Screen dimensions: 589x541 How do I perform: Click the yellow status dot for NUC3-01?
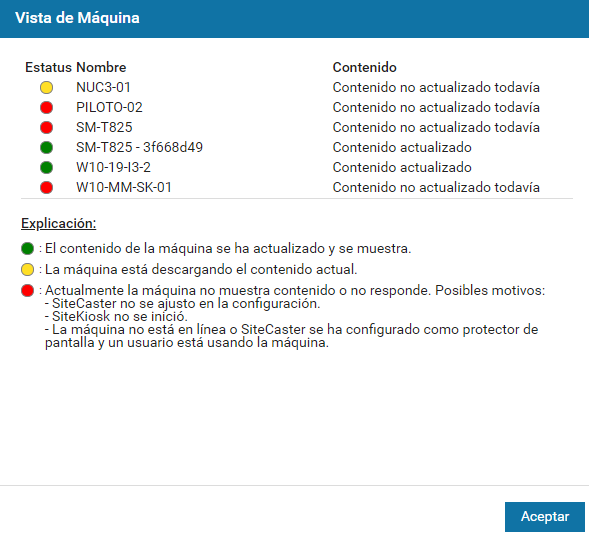point(46,88)
